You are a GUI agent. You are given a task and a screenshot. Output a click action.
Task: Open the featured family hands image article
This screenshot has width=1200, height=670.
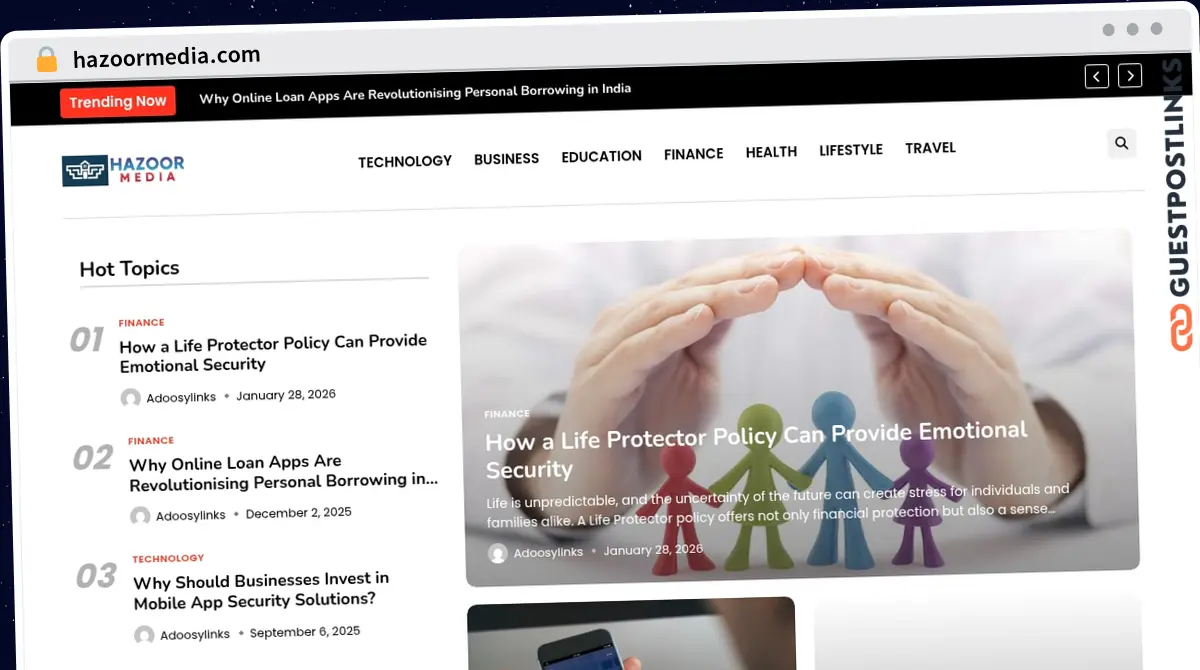tap(798, 405)
